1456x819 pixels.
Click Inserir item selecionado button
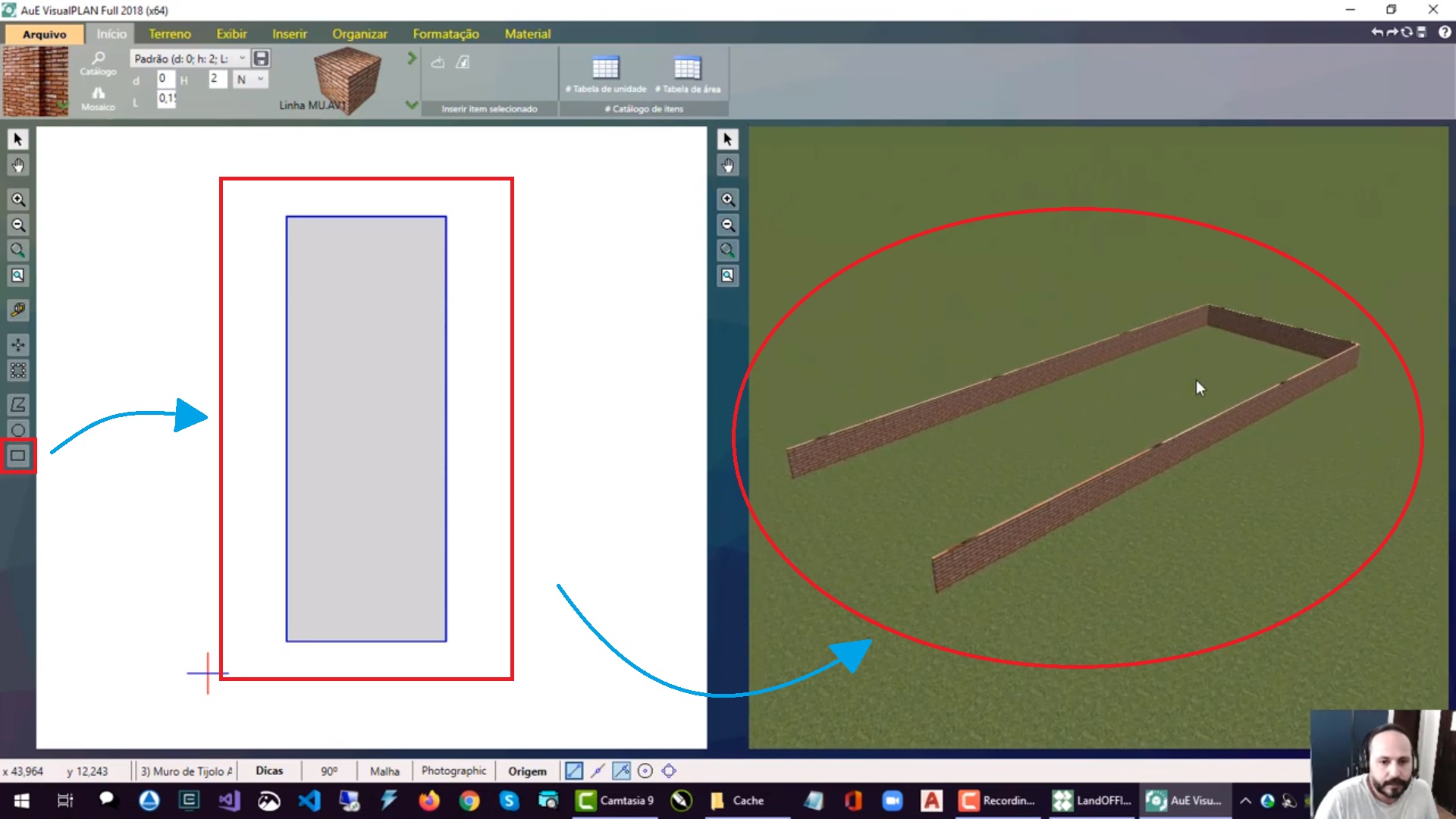click(x=489, y=108)
